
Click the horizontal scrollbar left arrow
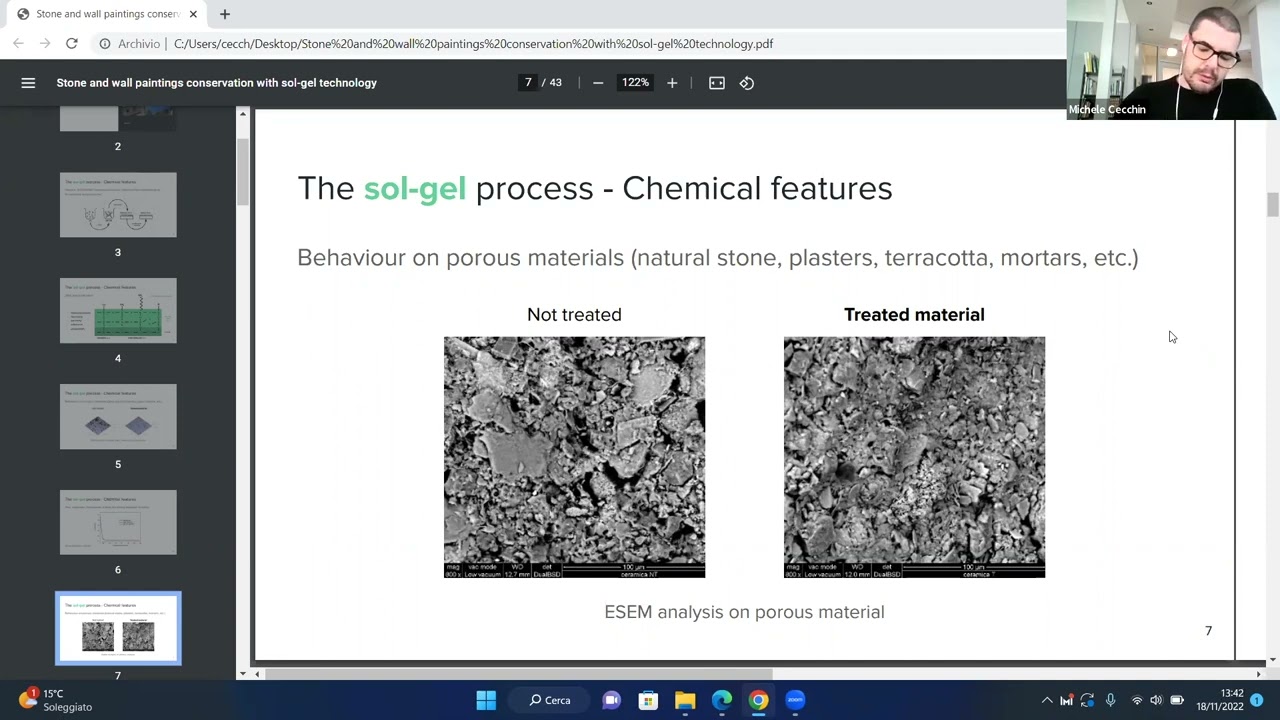[x=258, y=674]
